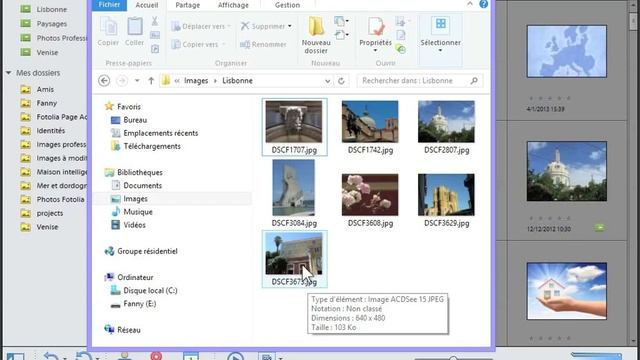Click the help question mark icon

tap(483, 4)
